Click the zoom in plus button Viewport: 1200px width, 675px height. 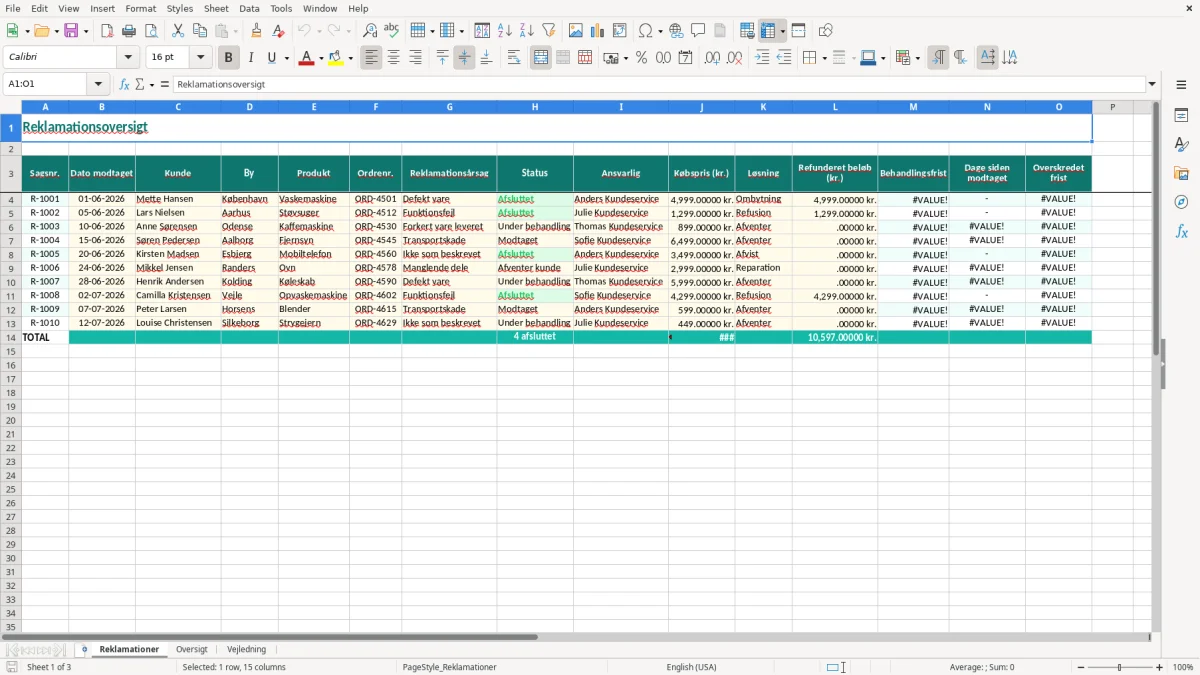point(1160,667)
